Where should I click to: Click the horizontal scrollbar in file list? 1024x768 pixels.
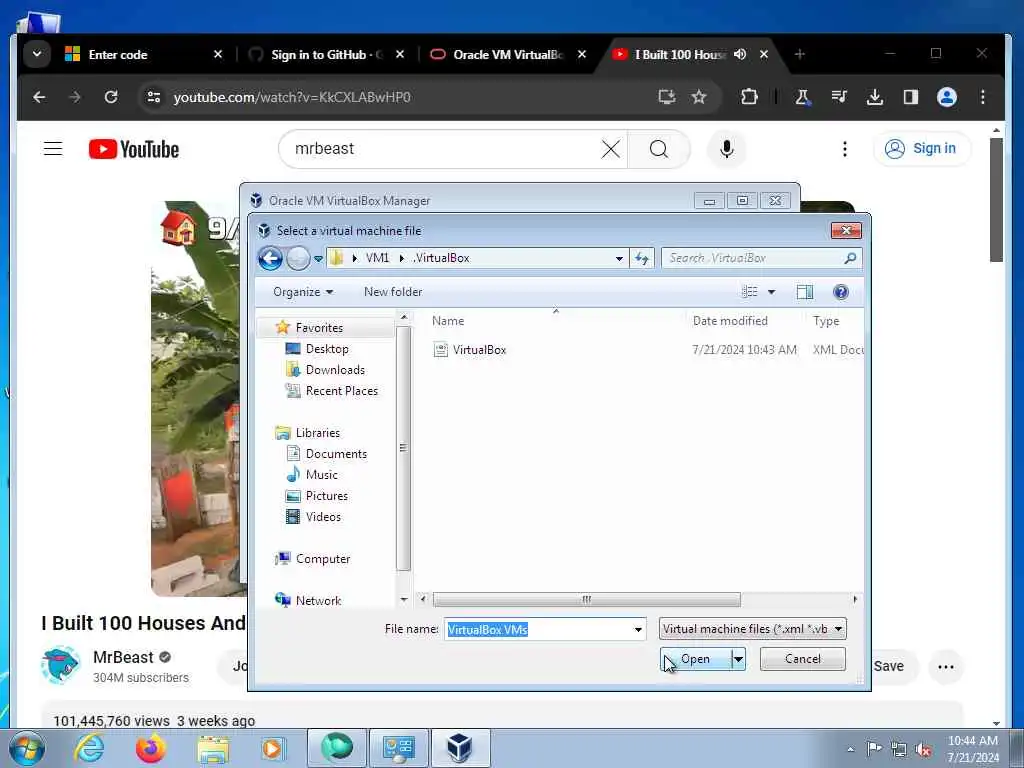tap(586, 599)
